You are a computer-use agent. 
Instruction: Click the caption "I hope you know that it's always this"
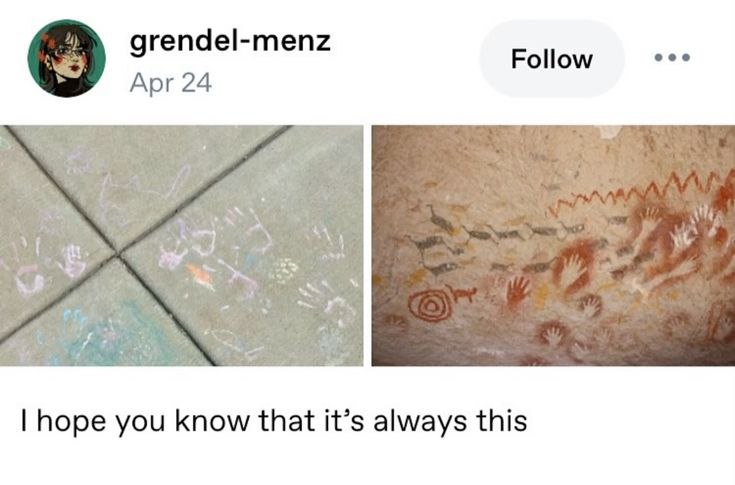pyautogui.click(x=274, y=421)
